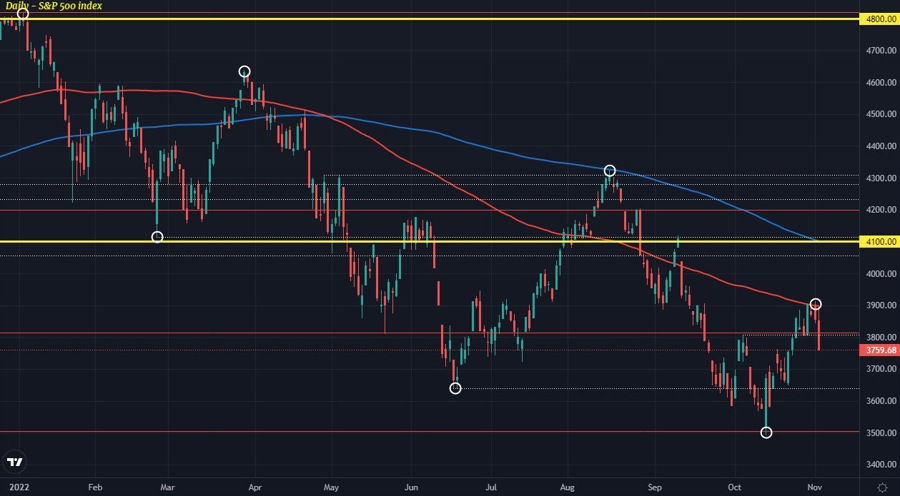Click the TradingView logo icon
The height and width of the screenshot is (496, 900).
coord(15,463)
